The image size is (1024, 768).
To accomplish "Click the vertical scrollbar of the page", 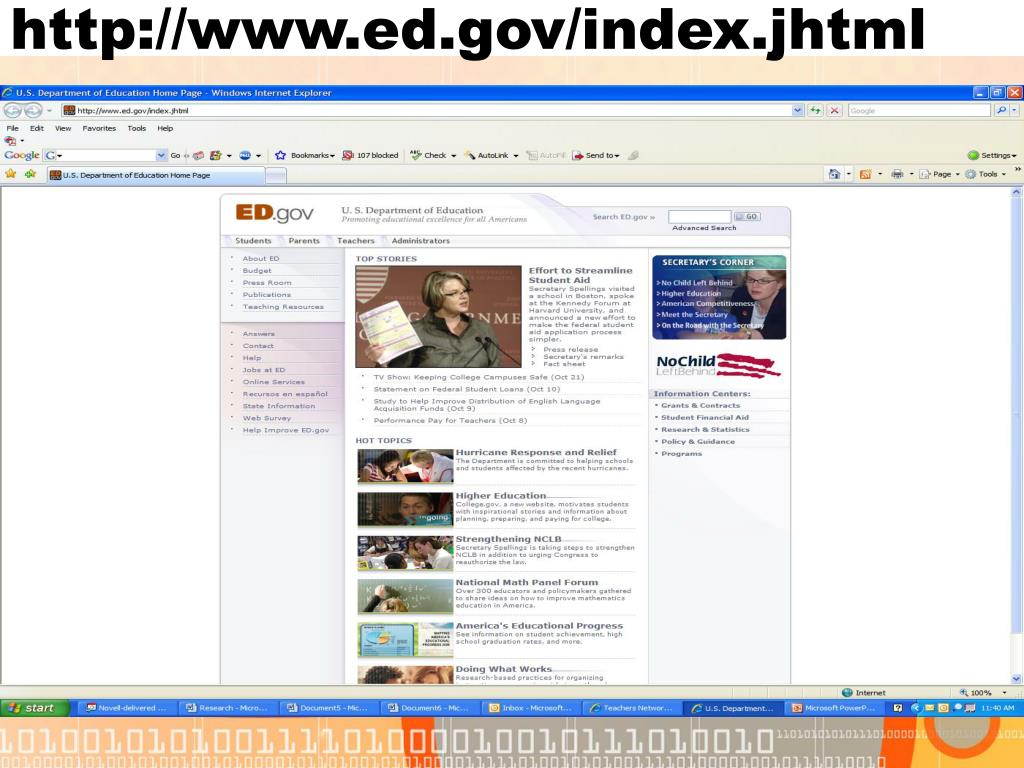I will coord(1016,435).
